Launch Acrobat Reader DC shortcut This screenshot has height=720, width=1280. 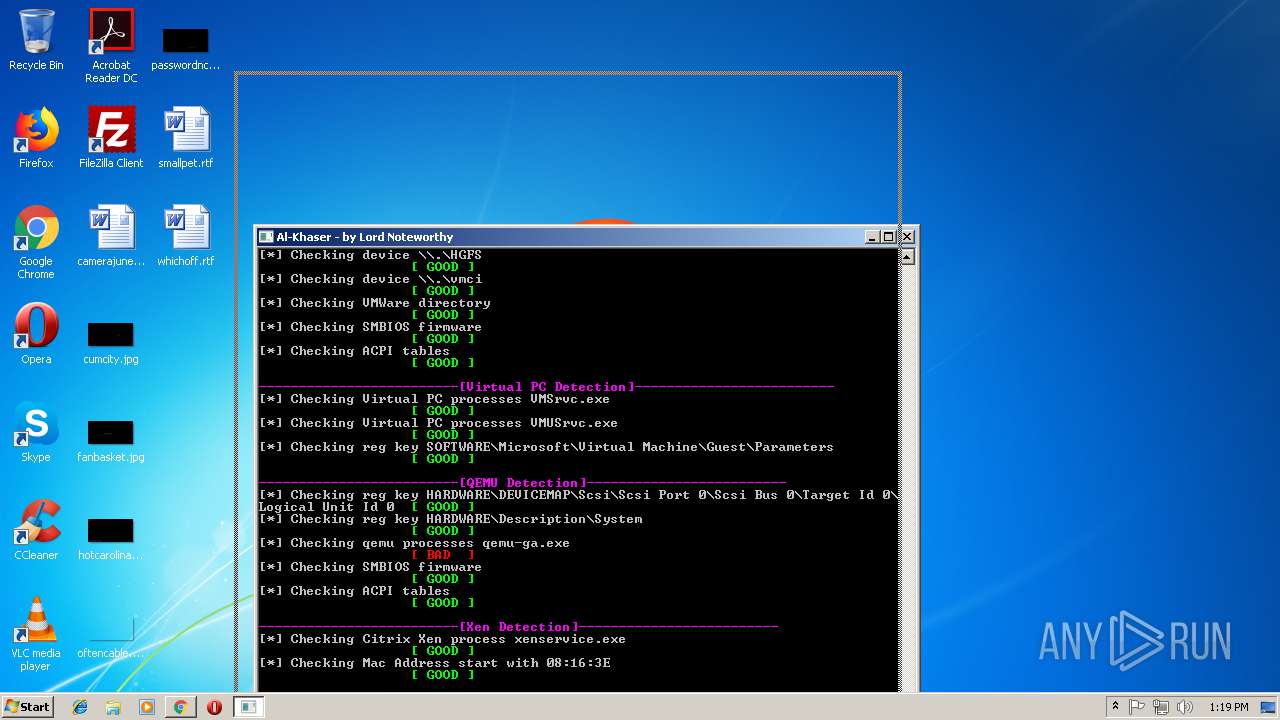coord(111,45)
